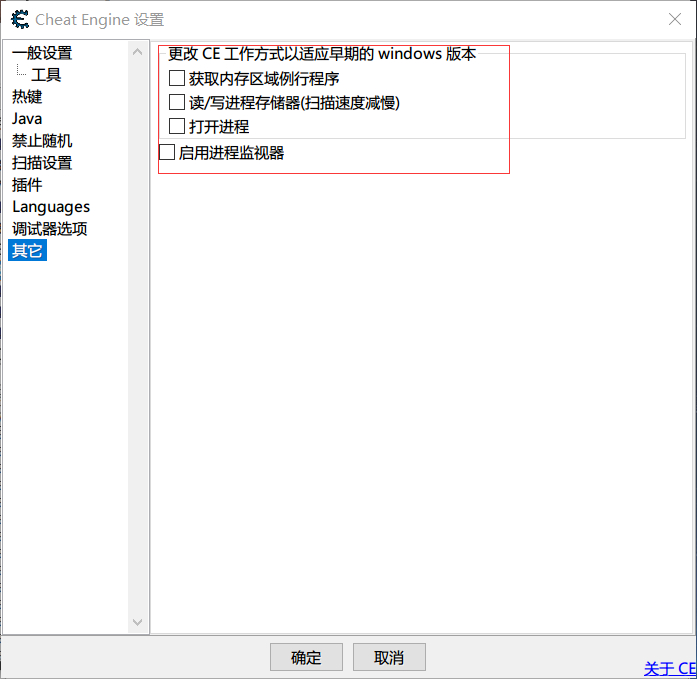Click the sidebar scroll up arrow
The height and width of the screenshot is (679, 697).
click(138, 52)
